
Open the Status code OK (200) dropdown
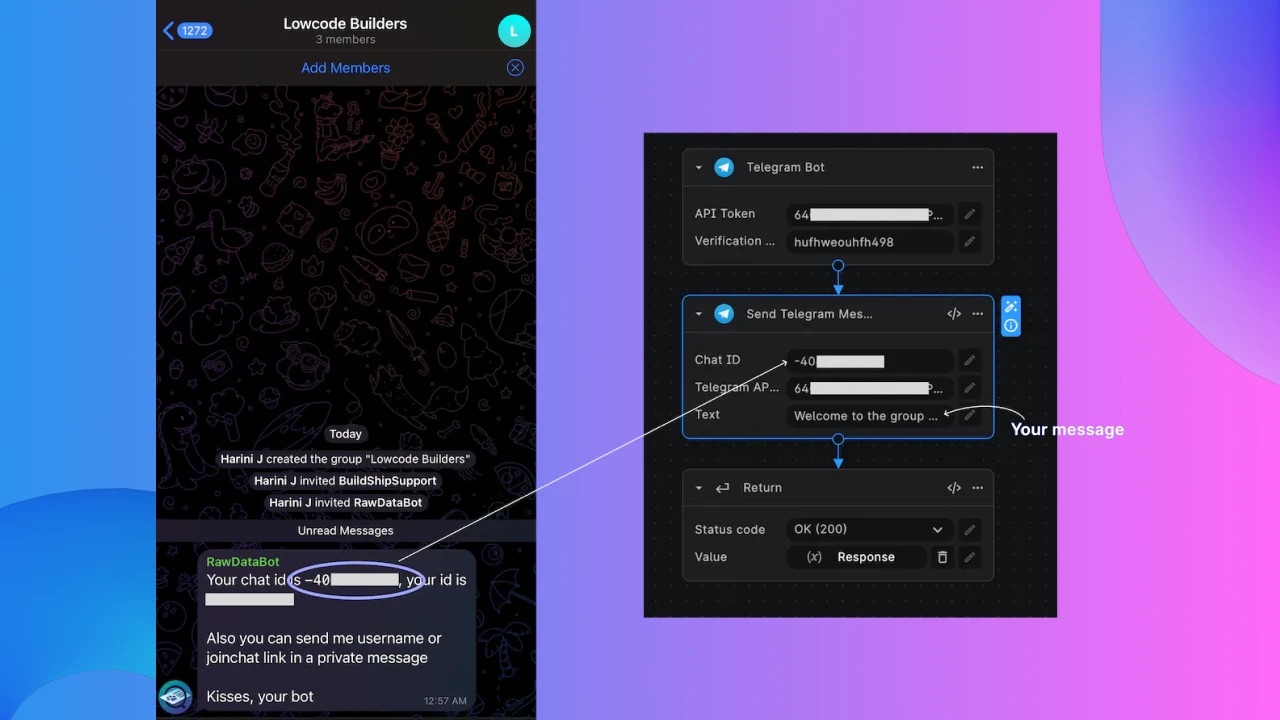pyautogui.click(x=869, y=530)
